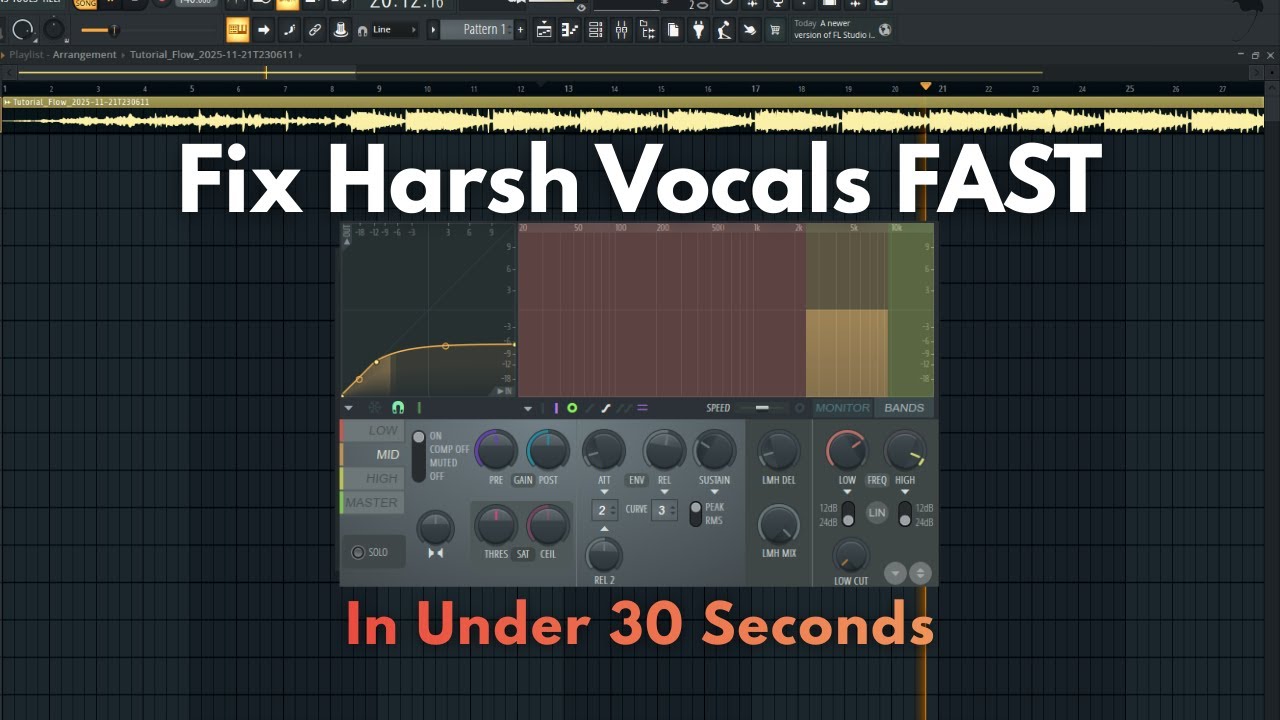This screenshot has height=720, width=1280.
Task: Toggle the 12dB/24dB switch under HIGH freq
Action: point(905,514)
